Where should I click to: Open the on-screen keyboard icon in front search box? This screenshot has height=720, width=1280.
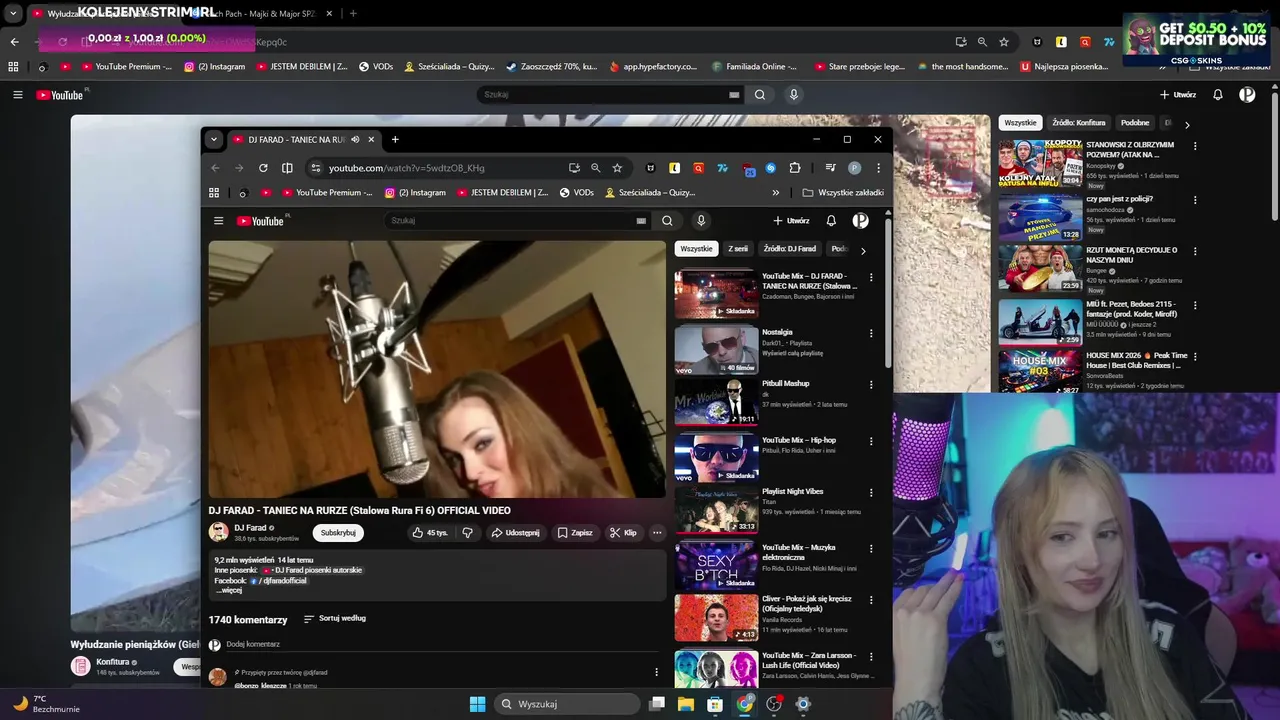click(641, 221)
